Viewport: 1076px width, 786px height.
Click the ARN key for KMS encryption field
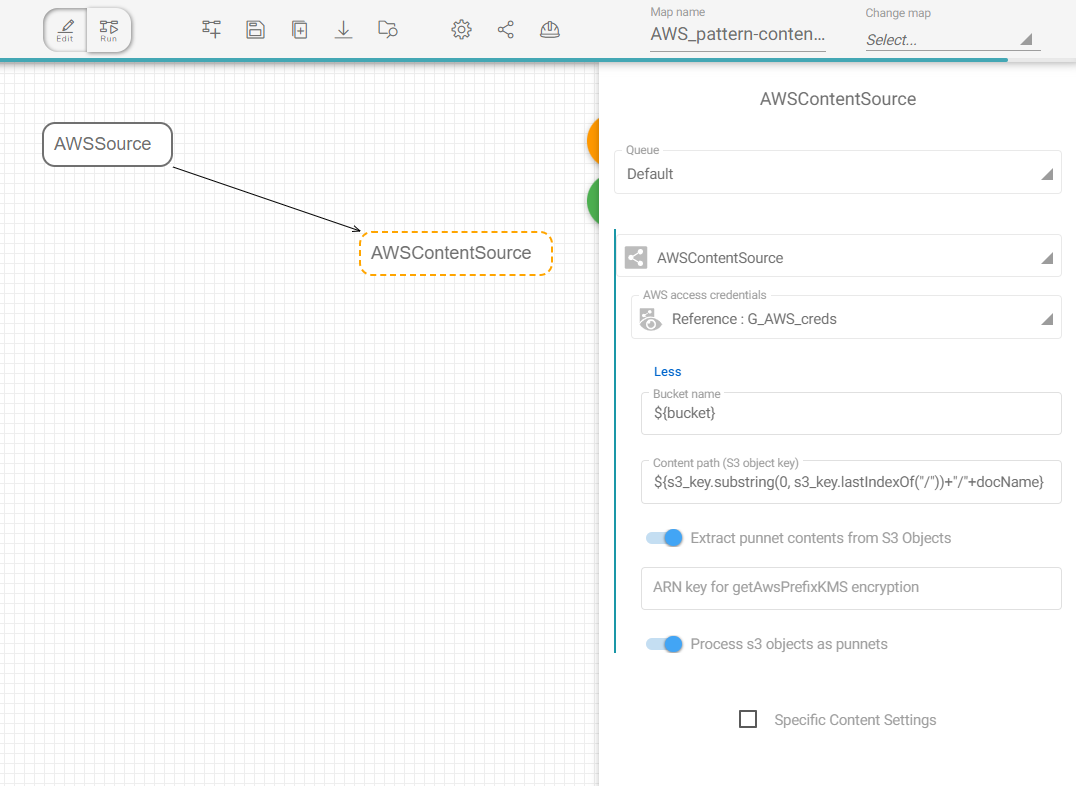851,588
